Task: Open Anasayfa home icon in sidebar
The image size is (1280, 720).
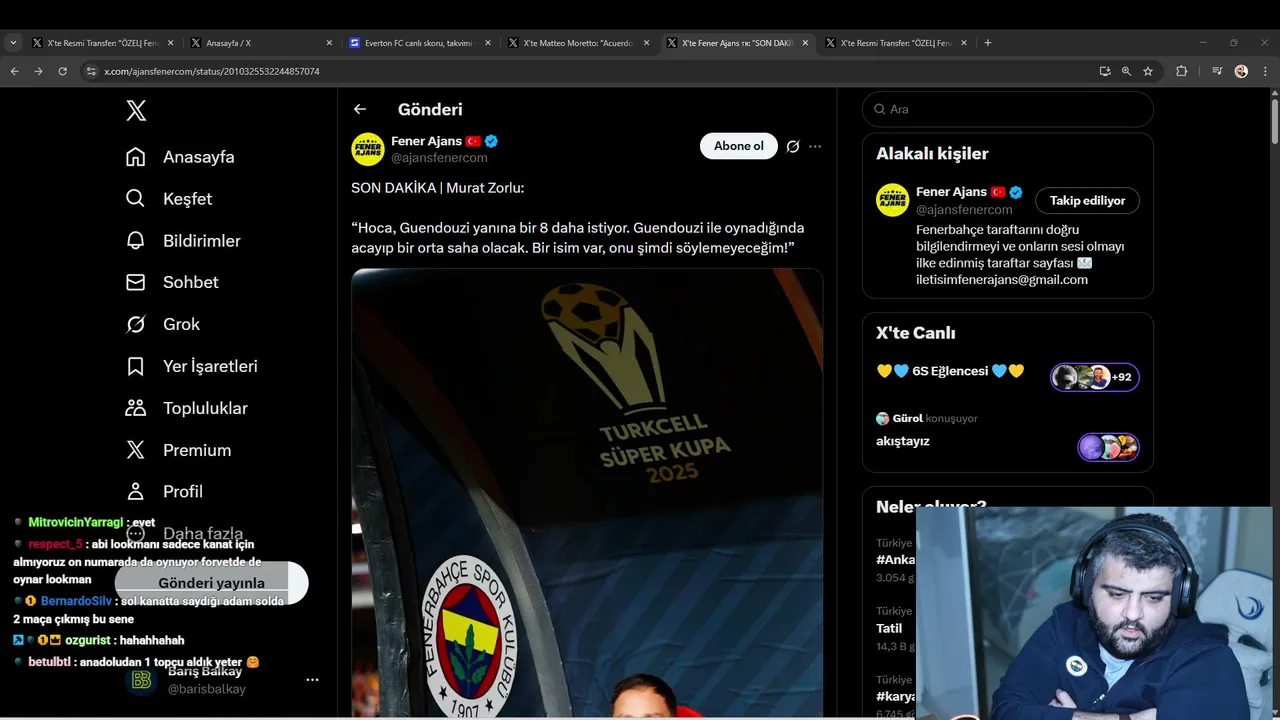Action: [136, 157]
